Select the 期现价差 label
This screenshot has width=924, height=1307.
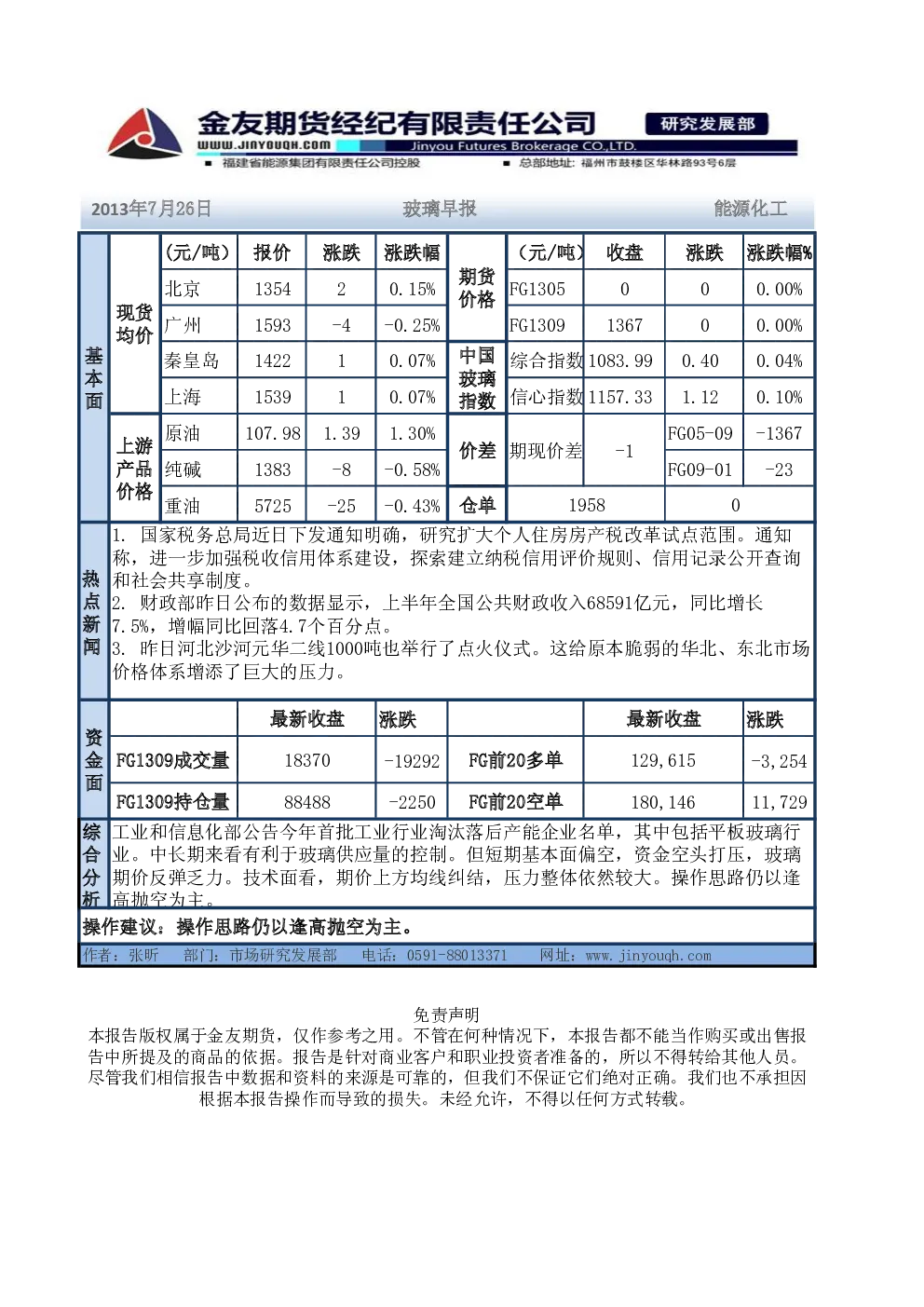(546, 451)
